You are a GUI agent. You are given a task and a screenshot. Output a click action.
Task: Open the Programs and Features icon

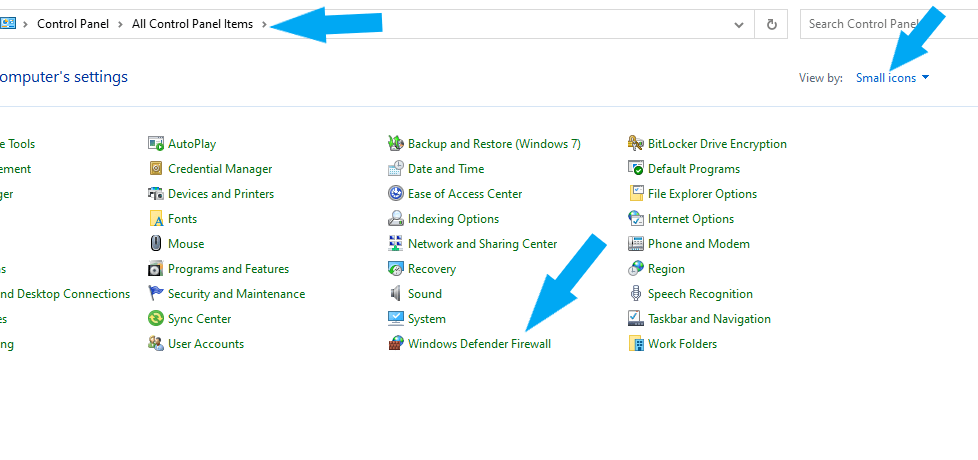pyautogui.click(x=155, y=269)
